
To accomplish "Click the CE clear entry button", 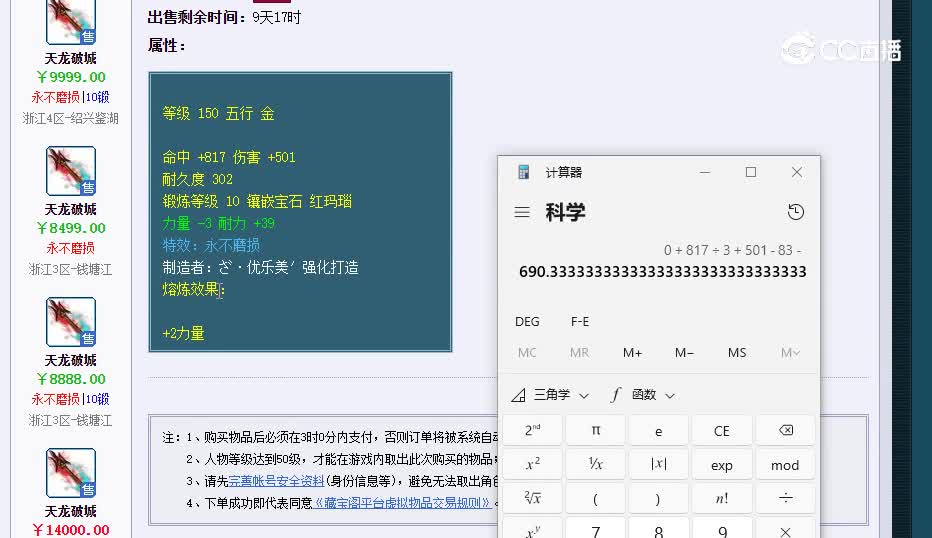I will (722, 431).
